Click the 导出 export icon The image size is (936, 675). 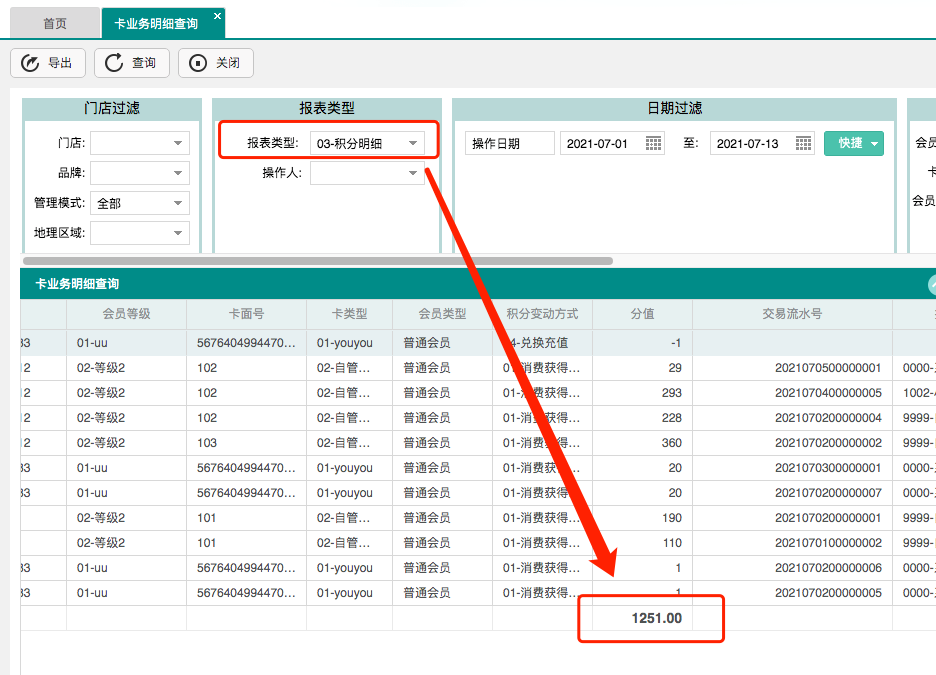click(29, 62)
